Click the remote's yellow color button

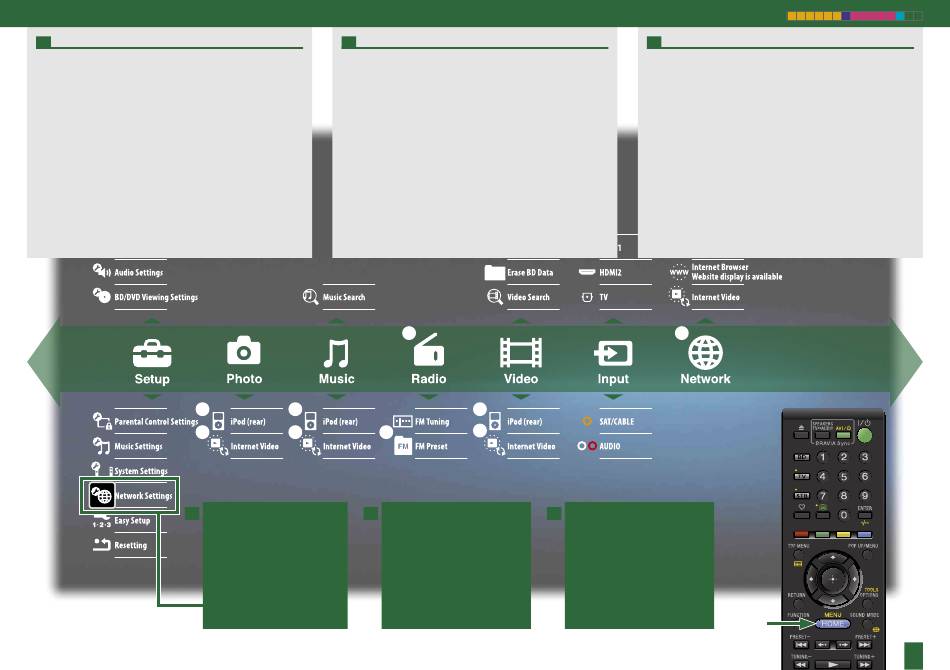click(843, 534)
